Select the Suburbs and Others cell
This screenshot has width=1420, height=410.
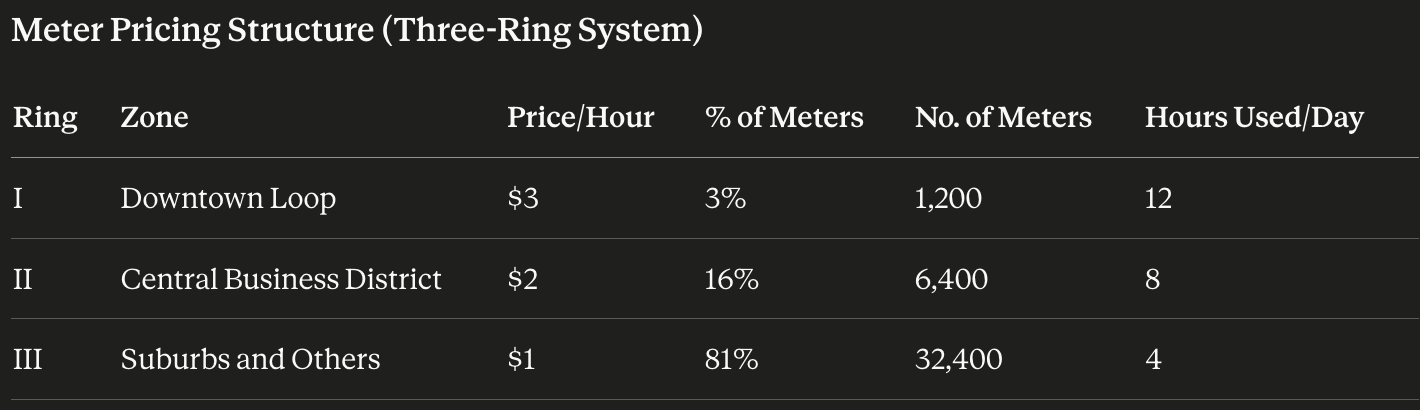tap(250, 358)
